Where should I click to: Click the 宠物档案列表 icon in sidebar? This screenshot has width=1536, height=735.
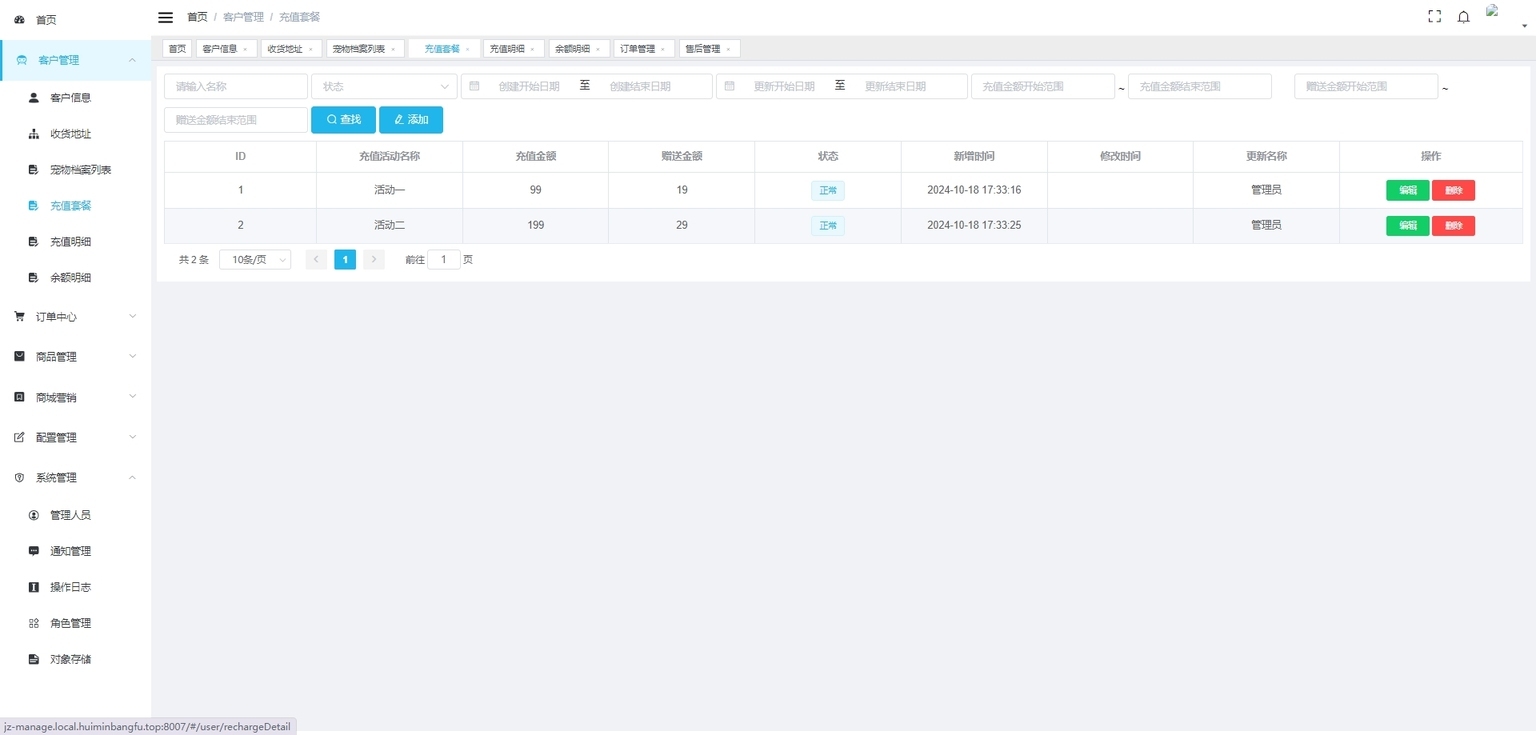click(33, 170)
